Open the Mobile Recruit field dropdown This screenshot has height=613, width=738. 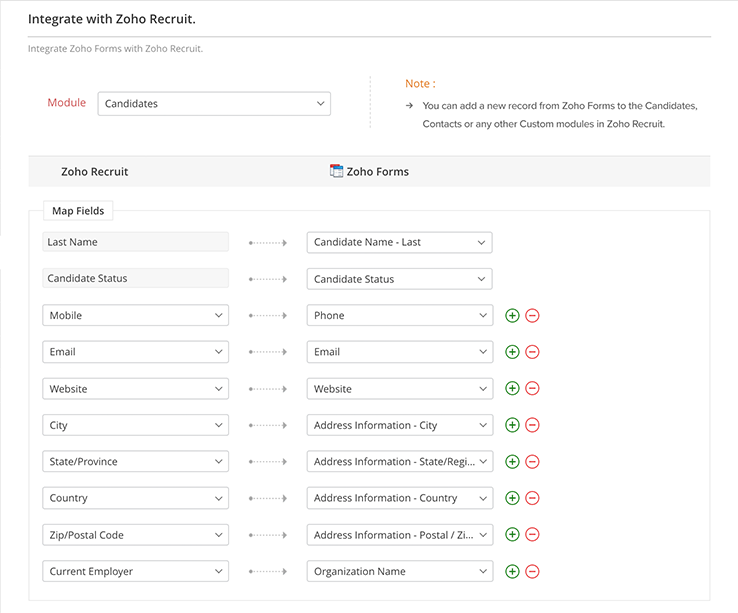point(136,315)
